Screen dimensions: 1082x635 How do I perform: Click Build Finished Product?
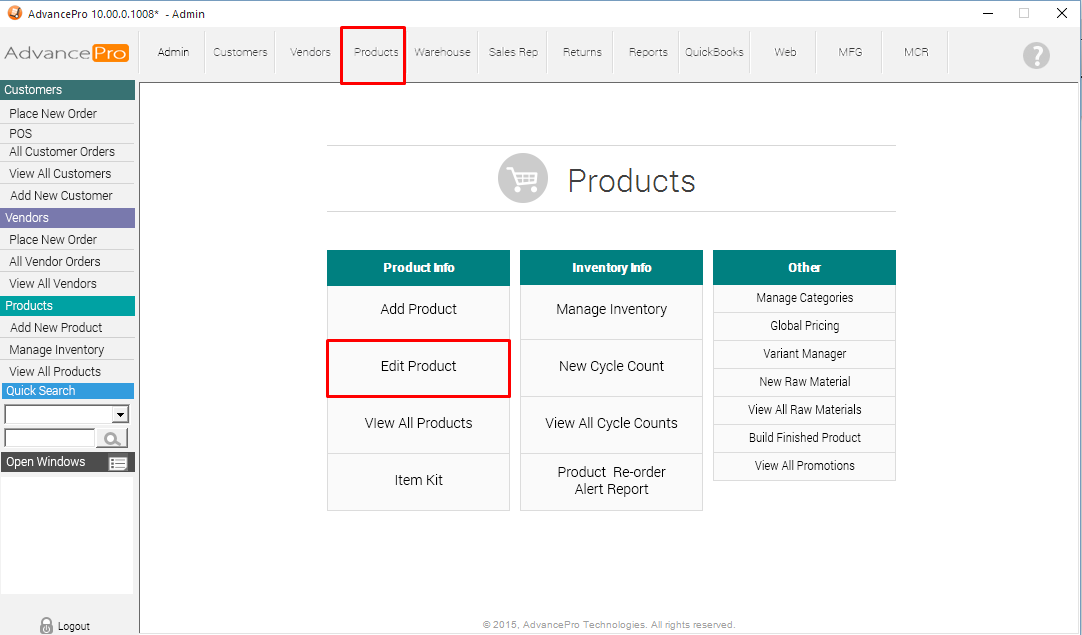[804, 438]
